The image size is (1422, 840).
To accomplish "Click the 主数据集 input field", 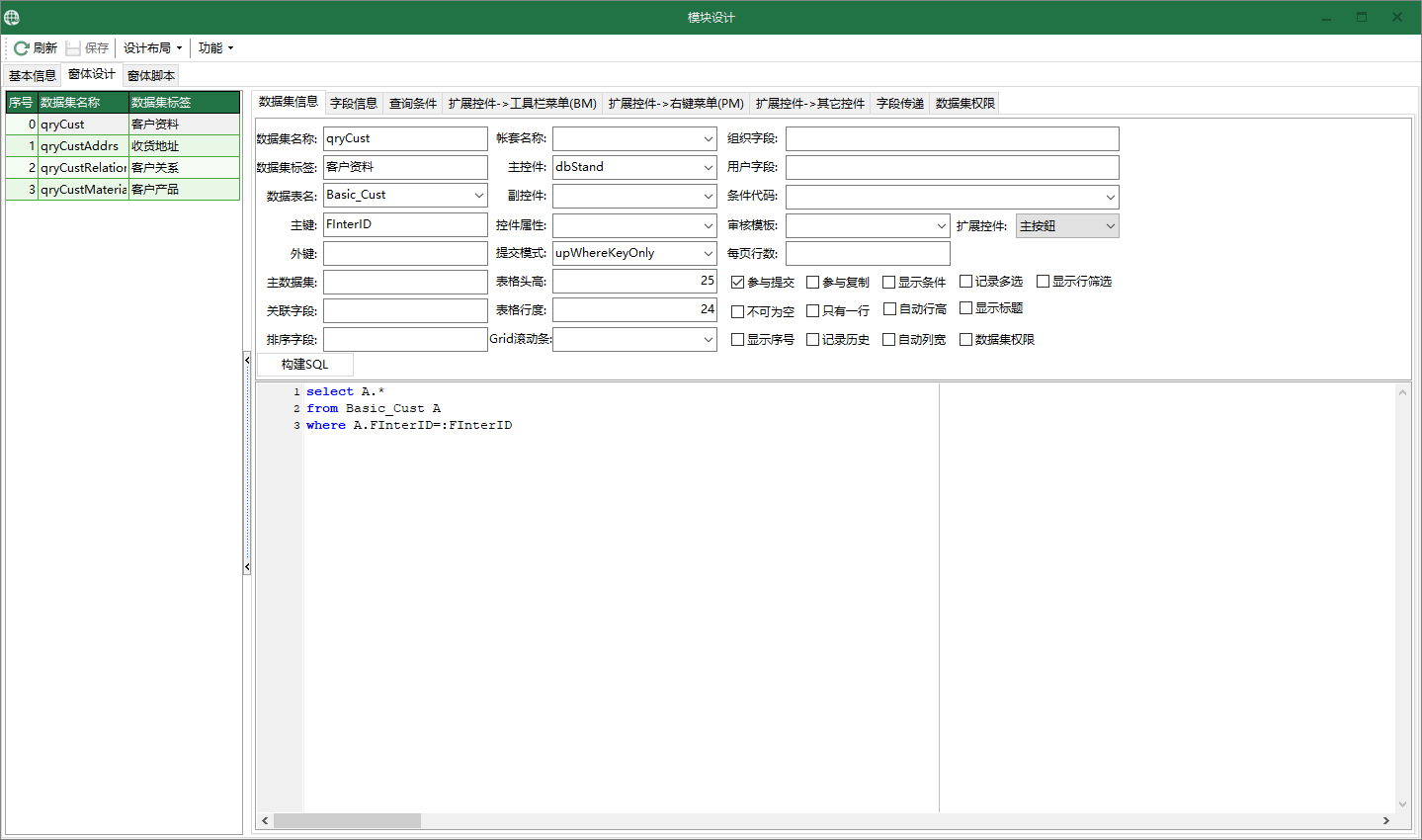I will [x=405, y=282].
